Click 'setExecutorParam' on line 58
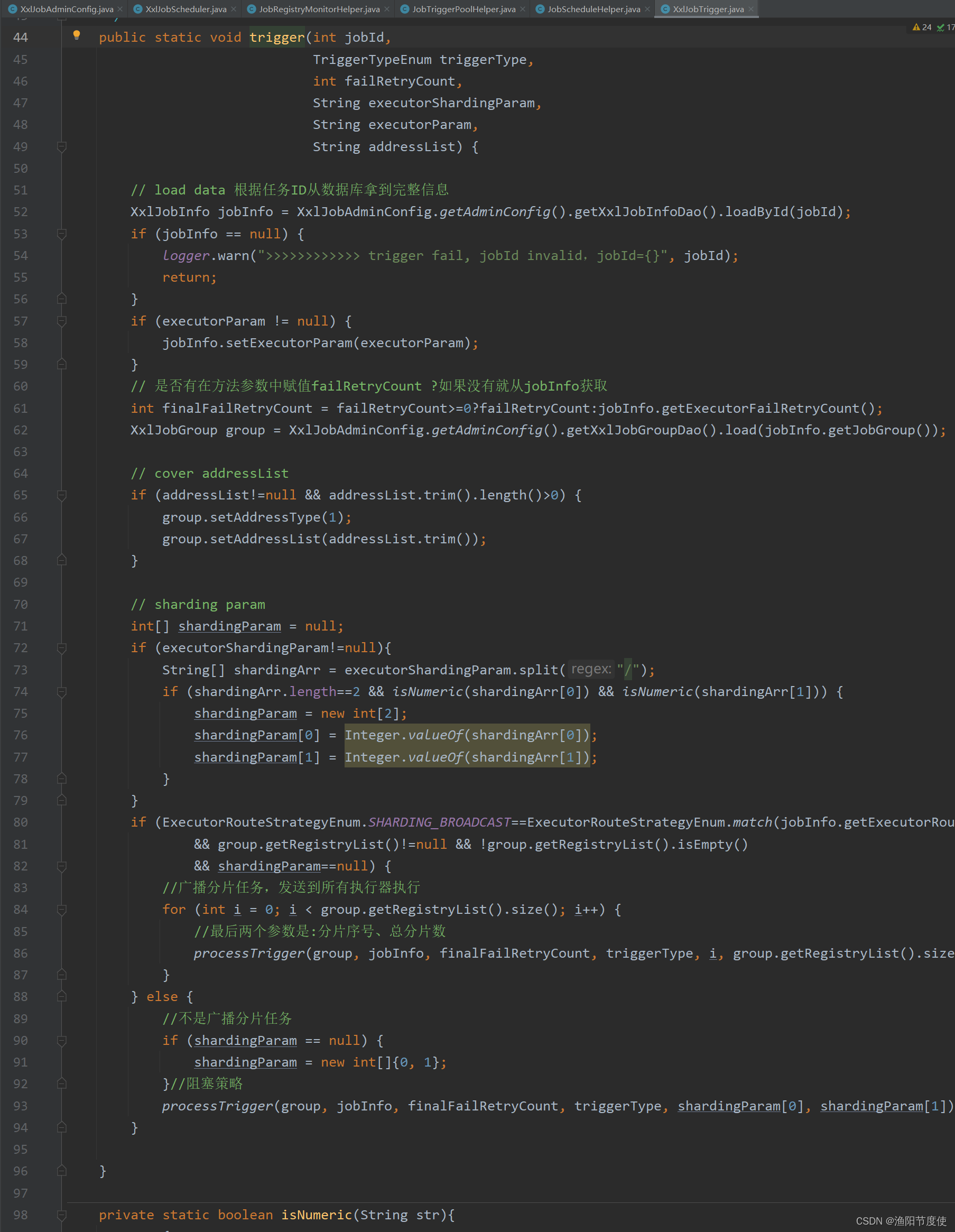Viewport: 955px width, 1232px height. [x=290, y=343]
